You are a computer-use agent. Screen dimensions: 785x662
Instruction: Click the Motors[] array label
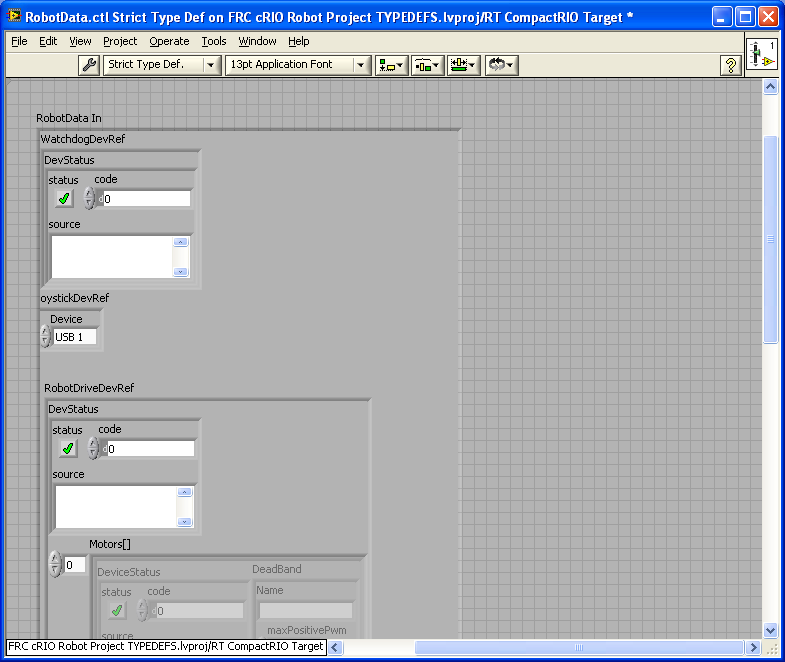[110, 544]
